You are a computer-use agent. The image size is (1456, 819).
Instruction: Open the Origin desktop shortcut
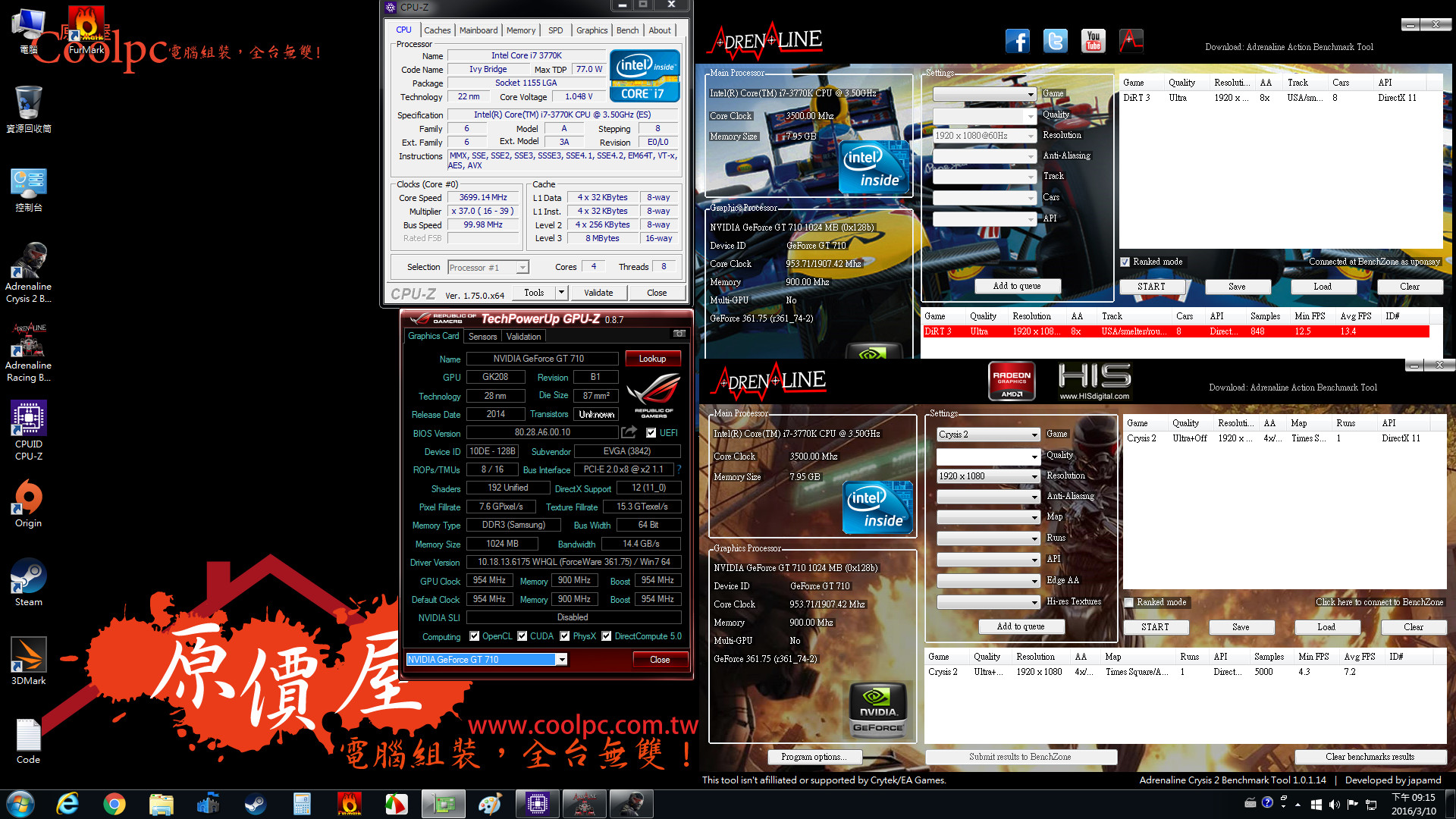click(x=29, y=504)
